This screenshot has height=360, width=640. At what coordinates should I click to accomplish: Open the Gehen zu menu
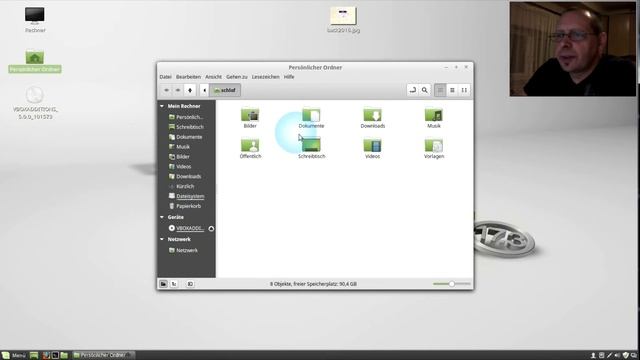click(237, 77)
